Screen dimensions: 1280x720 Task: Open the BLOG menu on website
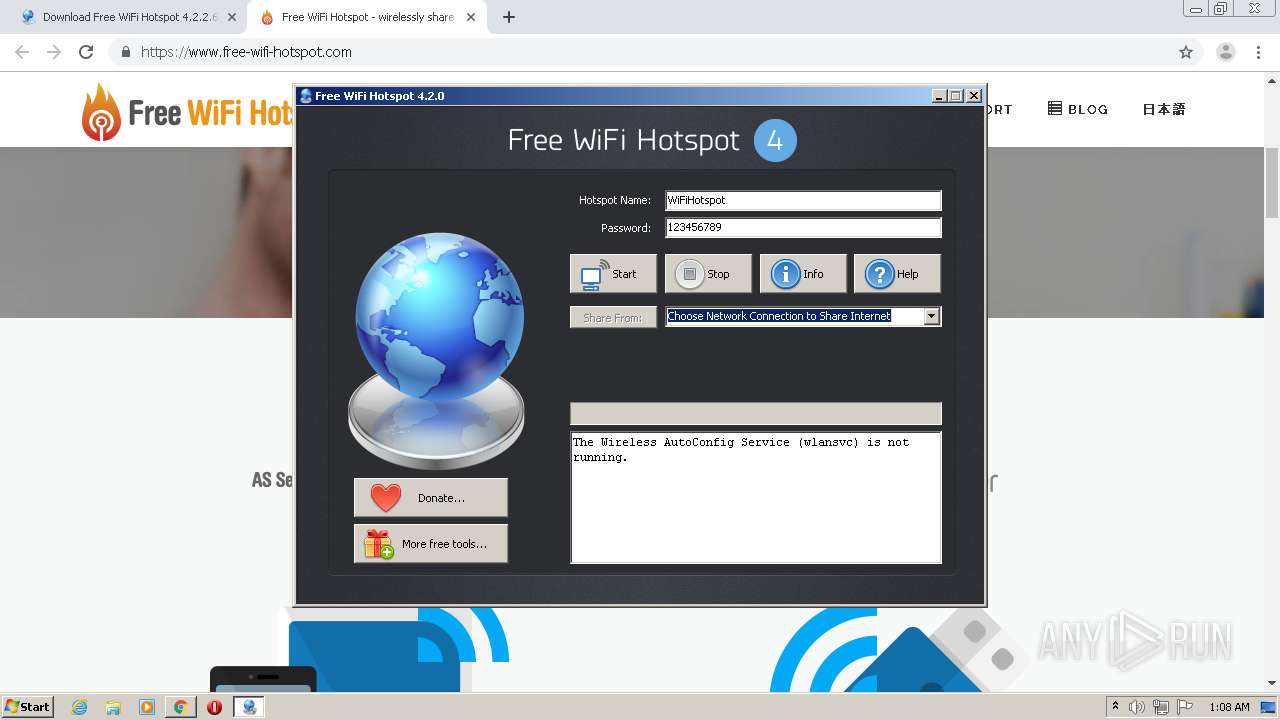1078,109
